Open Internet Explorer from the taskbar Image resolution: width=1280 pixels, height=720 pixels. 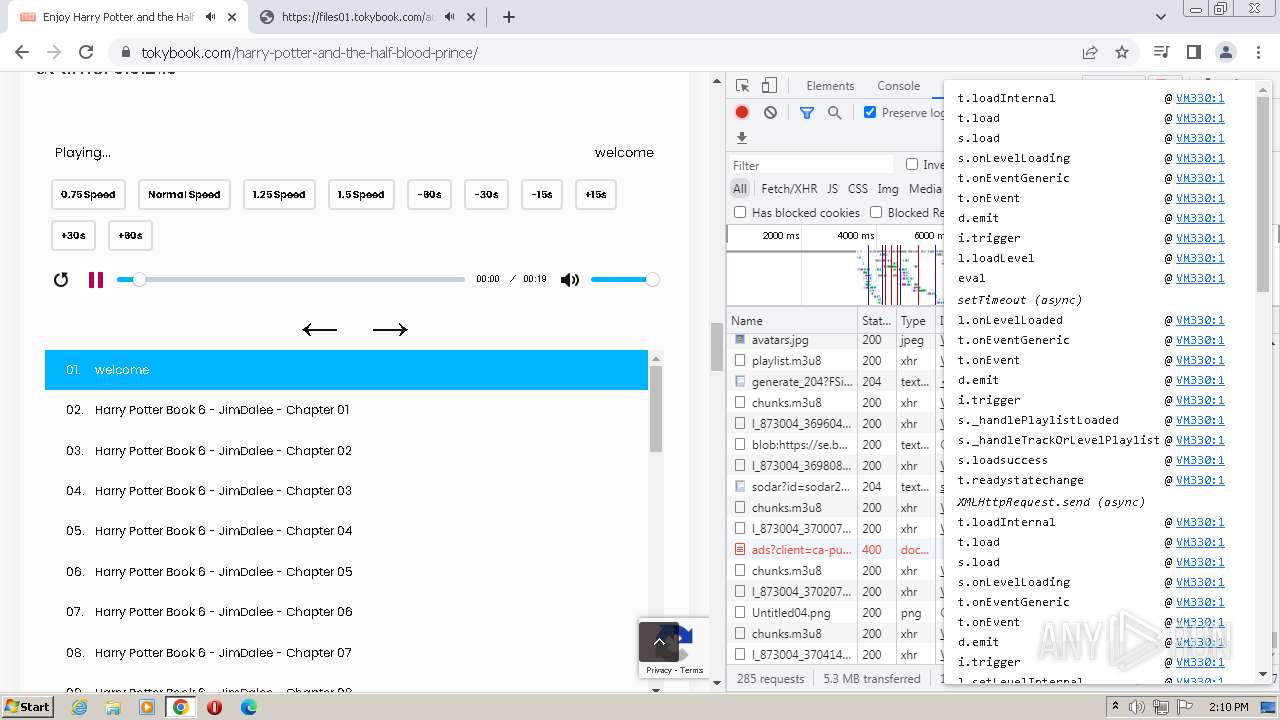click(x=80, y=707)
